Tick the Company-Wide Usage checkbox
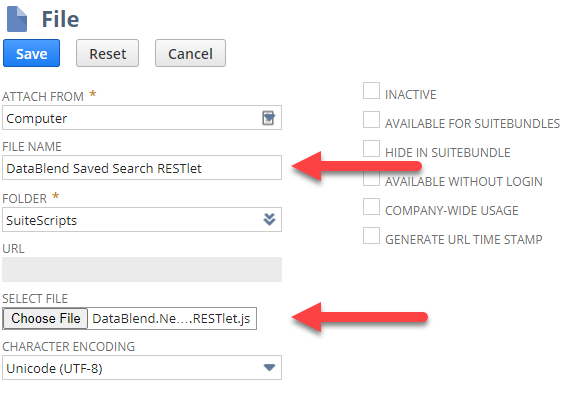This screenshot has width=583, height=401. [x=371, y=207]
